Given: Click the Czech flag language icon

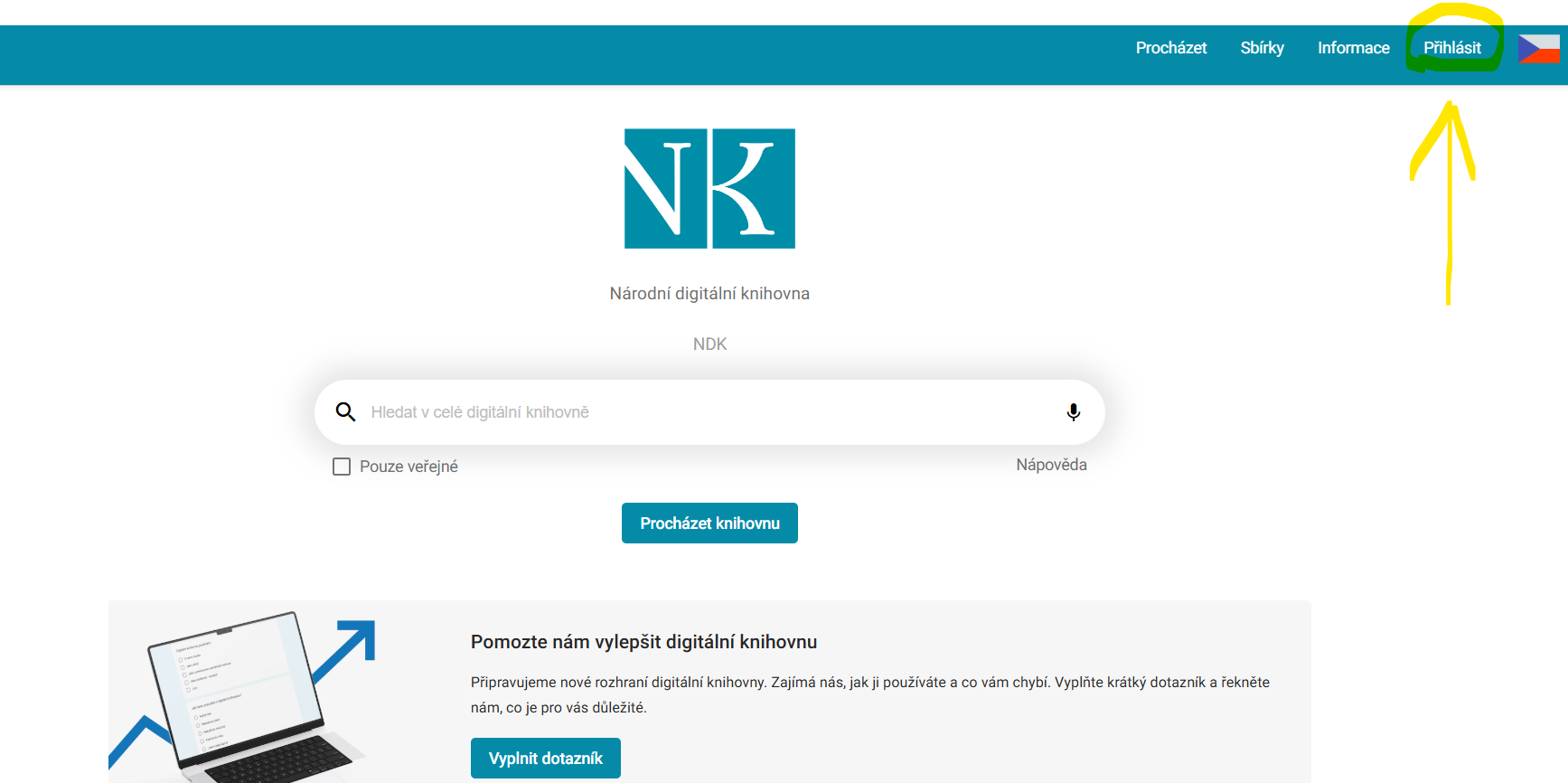Looking at the screenshot, I should click(1538, 48).
